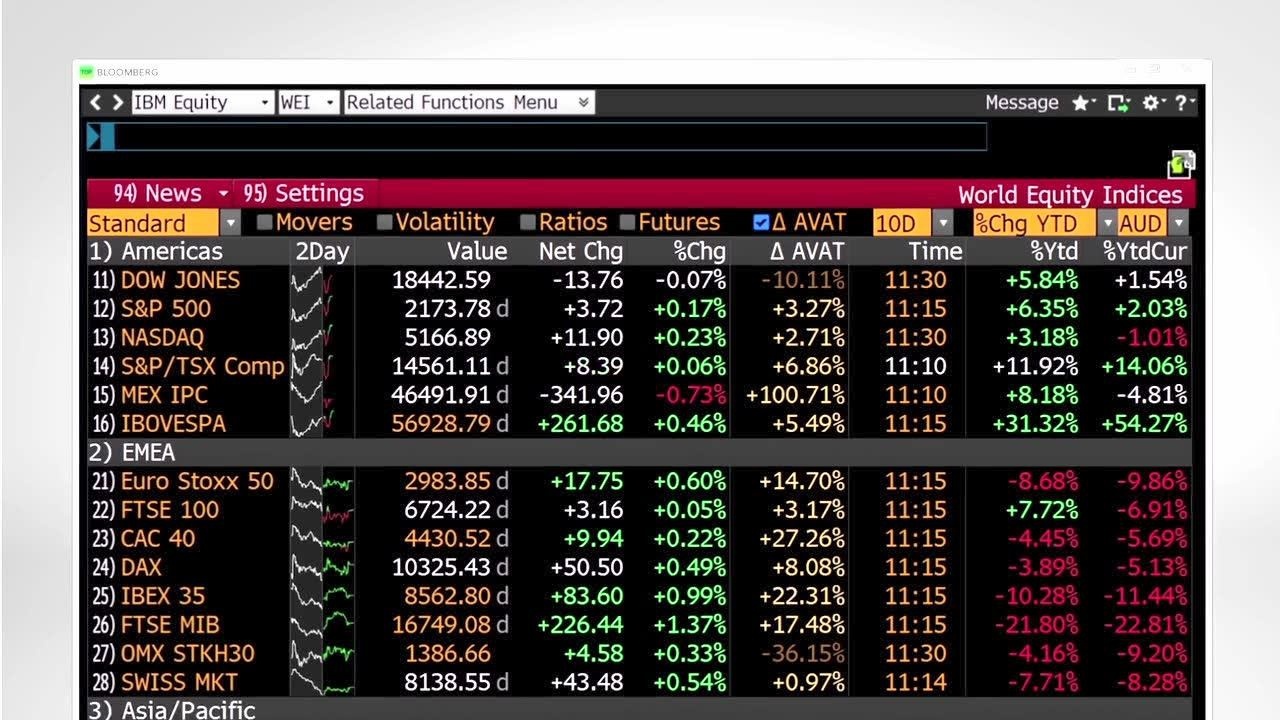Image resolution: width=1280 pixels, height=720 pixels.
Task: Click MEX IPC Δ AVAT +100.71%
Action: pos(795,396)
